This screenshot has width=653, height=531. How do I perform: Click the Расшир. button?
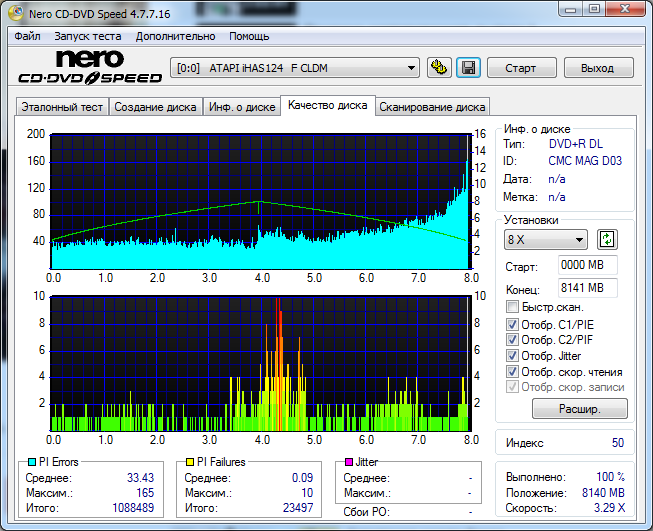point(579,408)
